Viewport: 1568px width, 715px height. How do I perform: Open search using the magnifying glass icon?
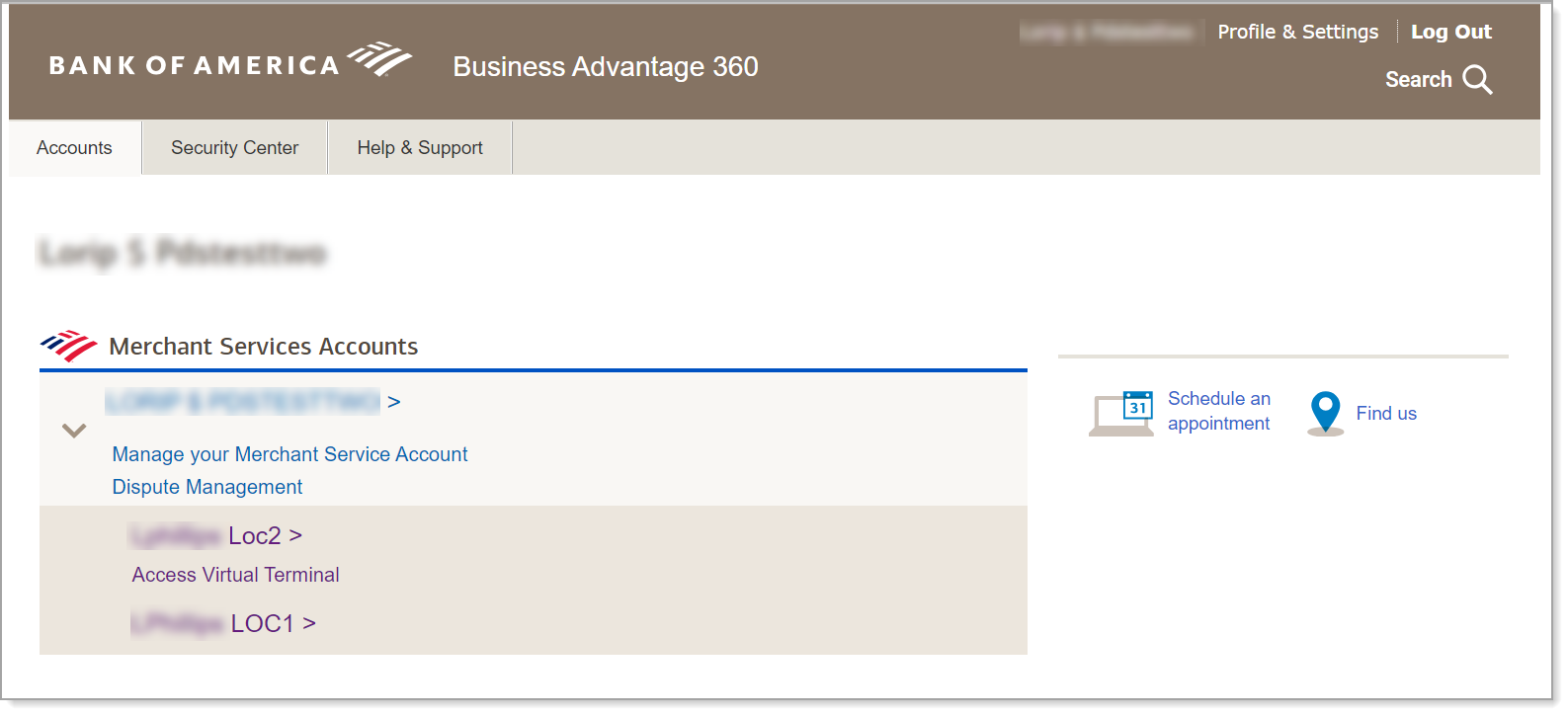click(1478, 79)
